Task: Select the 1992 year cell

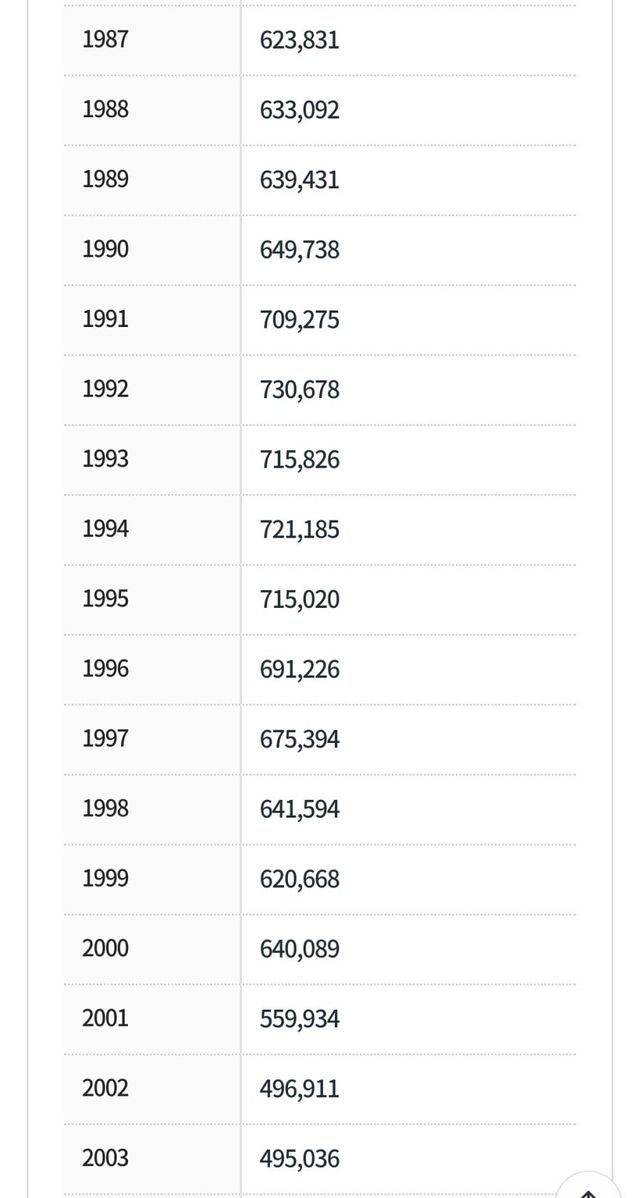Action: click(x=105, y=389)
